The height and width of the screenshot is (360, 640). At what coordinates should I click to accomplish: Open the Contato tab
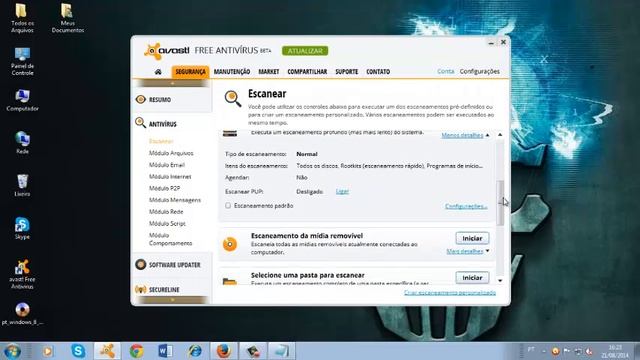pos(378,72)
